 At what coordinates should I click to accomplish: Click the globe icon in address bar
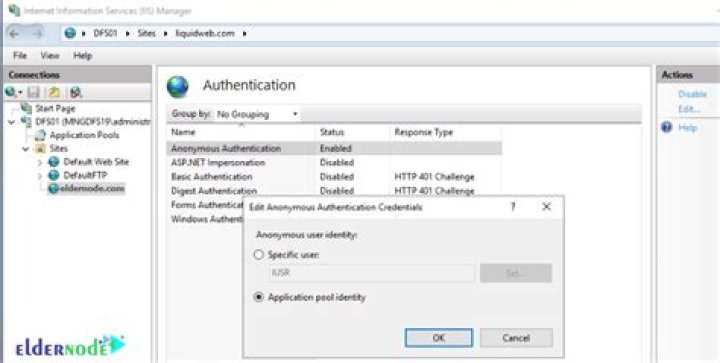(70, 34)
